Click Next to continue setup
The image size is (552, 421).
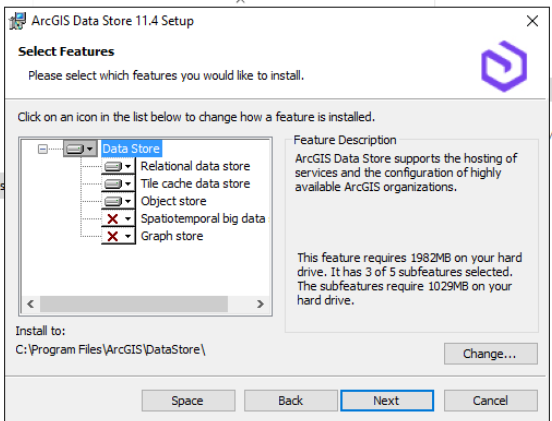(x=387, y=401)
